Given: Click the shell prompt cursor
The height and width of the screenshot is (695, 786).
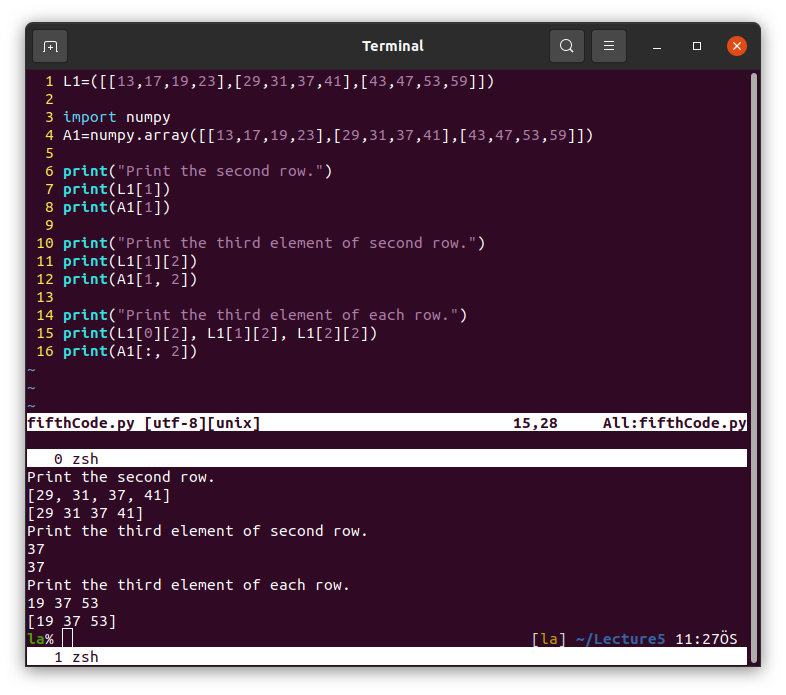Looking at the screenshot, I should pyautogui.click(x=68, y=639).
